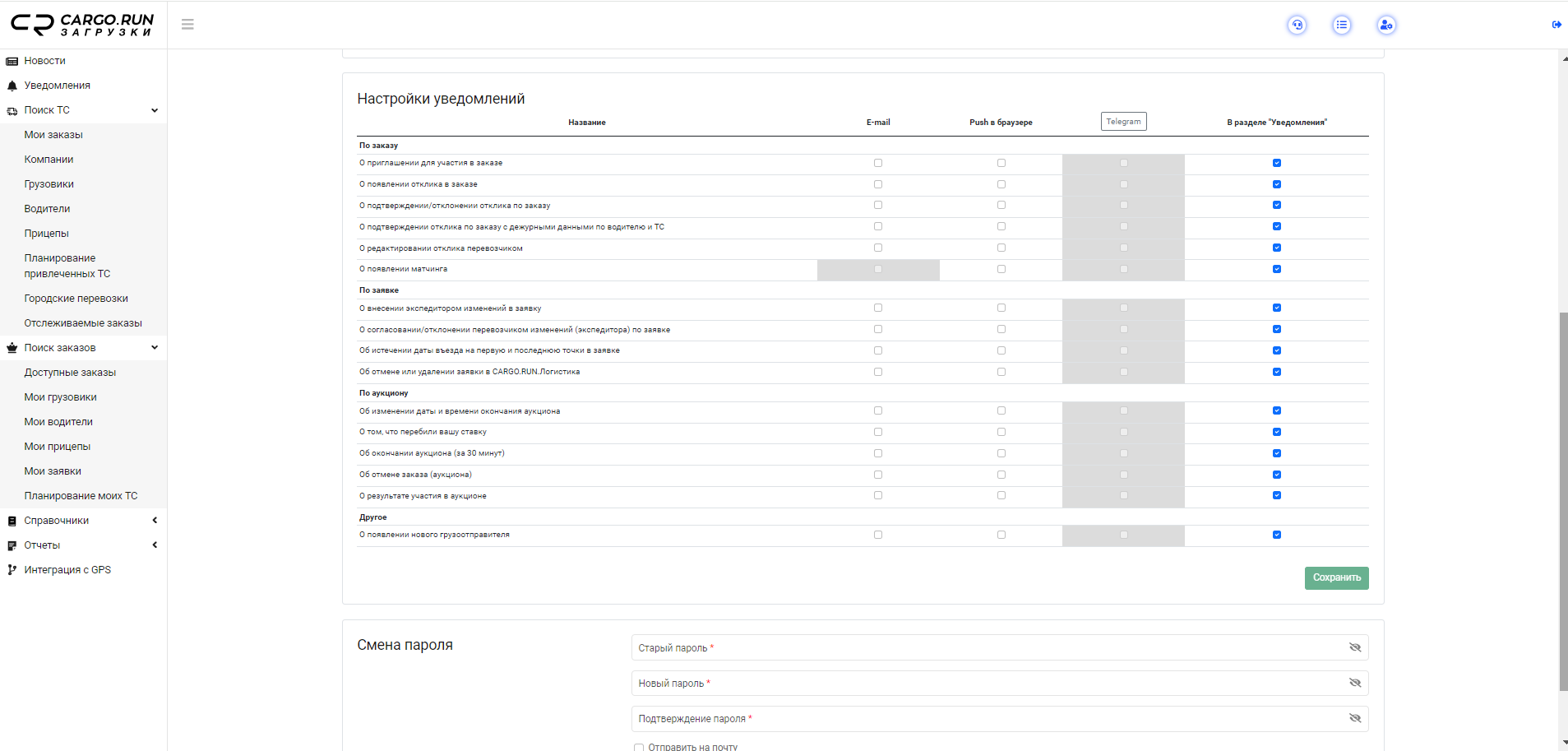Viewport: 1568px width, 751px height.
Task: Click the bell icon next to Уведомления
Action: click(x=12, y=86)
